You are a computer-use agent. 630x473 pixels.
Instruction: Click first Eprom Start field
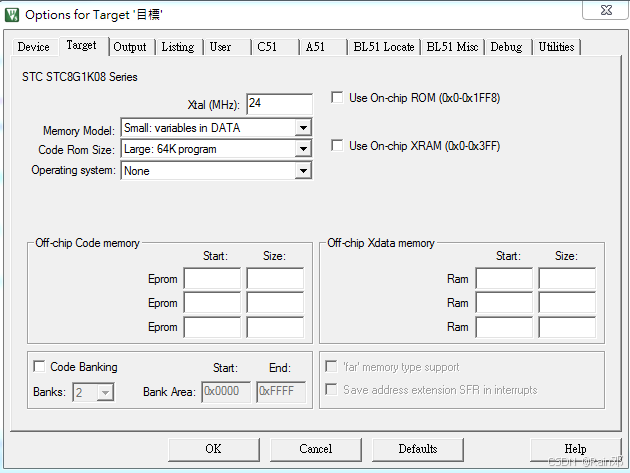coord(212,278)
